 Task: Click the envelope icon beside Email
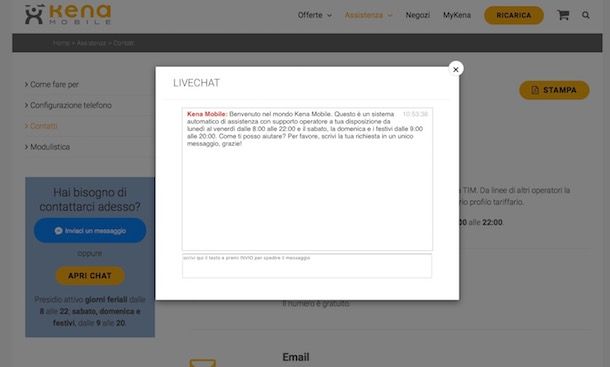point(203,363)
